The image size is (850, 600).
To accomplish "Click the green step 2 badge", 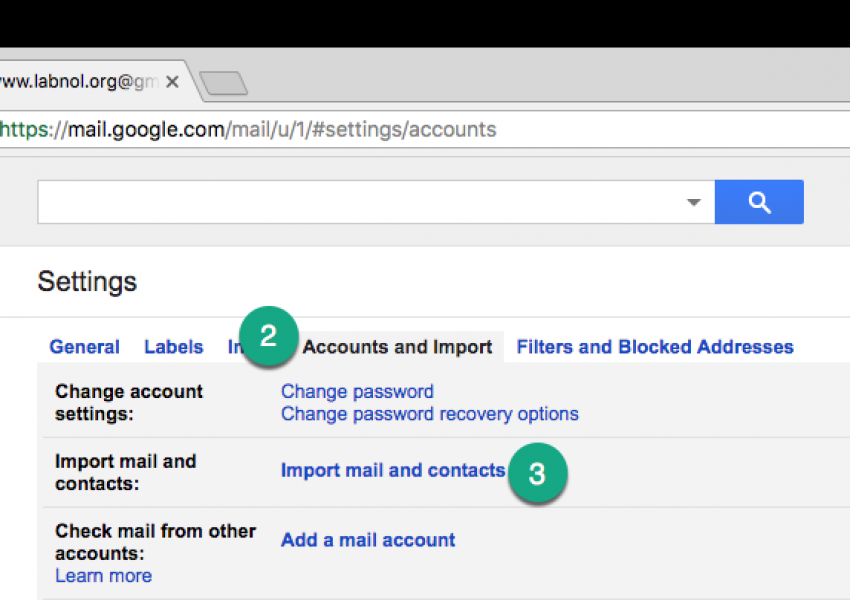I will coord(267,337).
